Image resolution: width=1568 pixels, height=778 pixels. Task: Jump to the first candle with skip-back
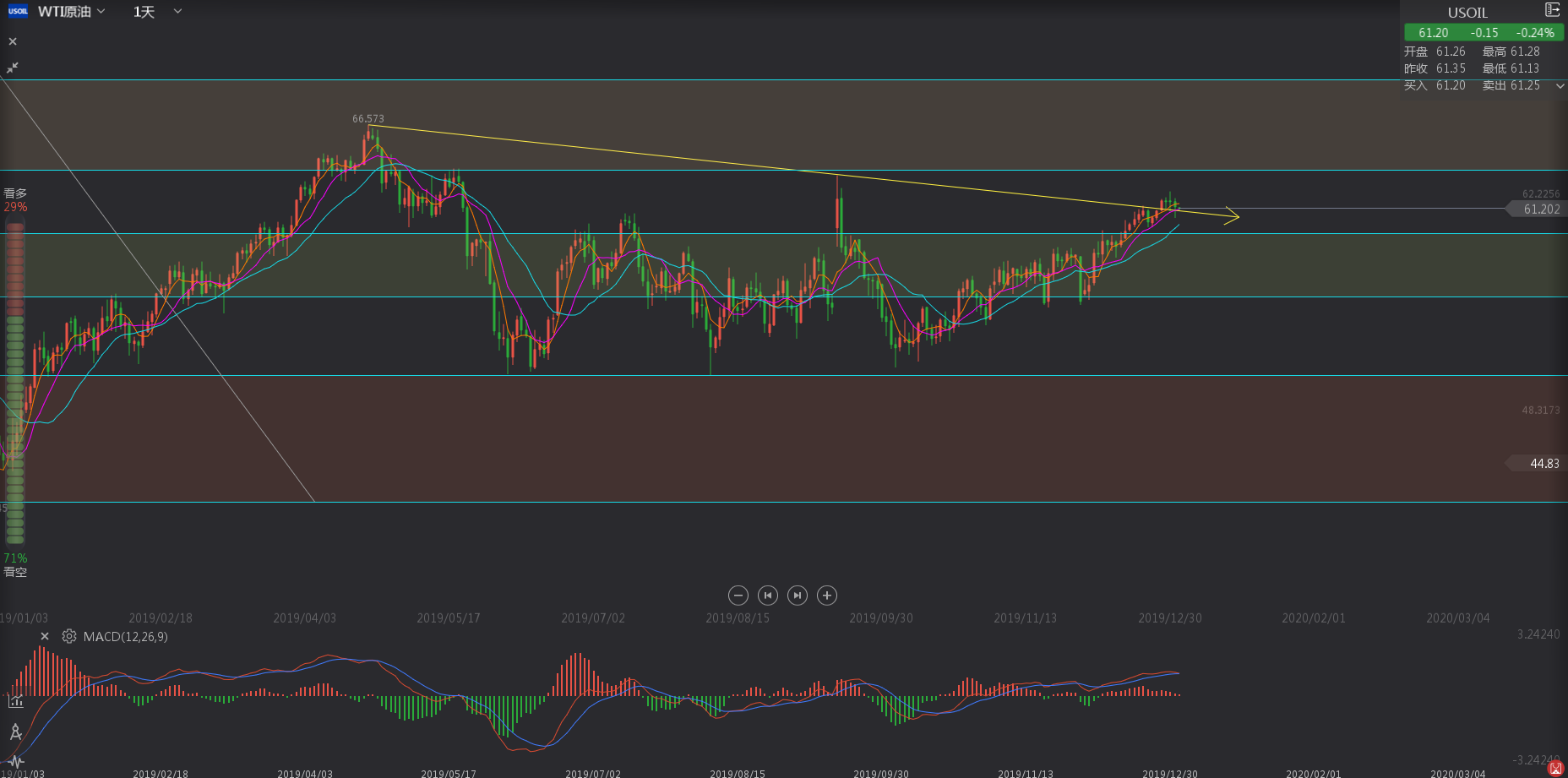(x=767, y=596)
